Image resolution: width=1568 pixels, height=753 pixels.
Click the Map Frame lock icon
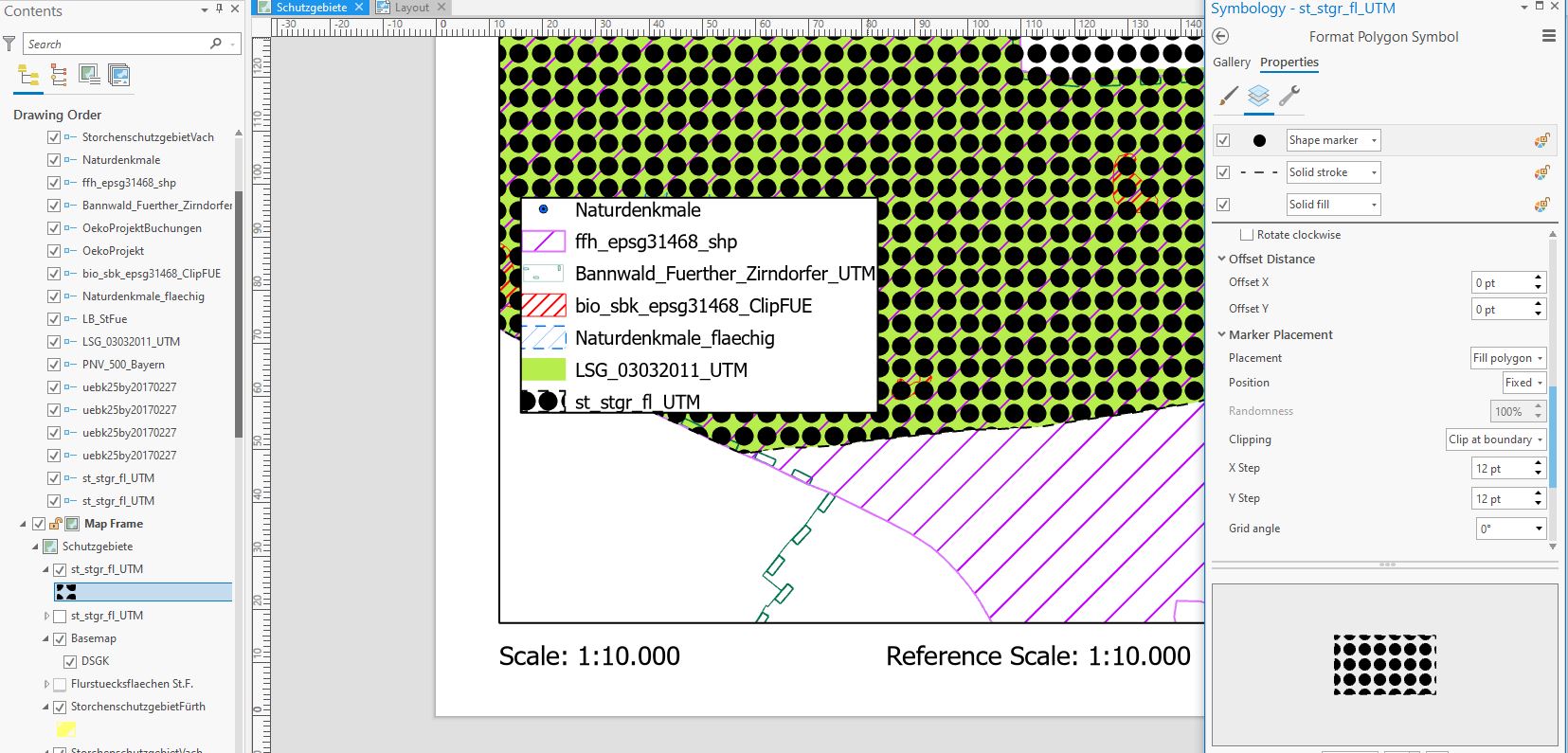[x=56, y=524]
